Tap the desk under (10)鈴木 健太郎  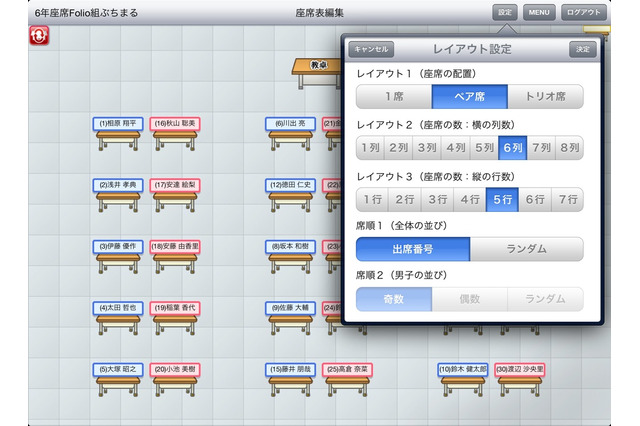coord(463,387)
